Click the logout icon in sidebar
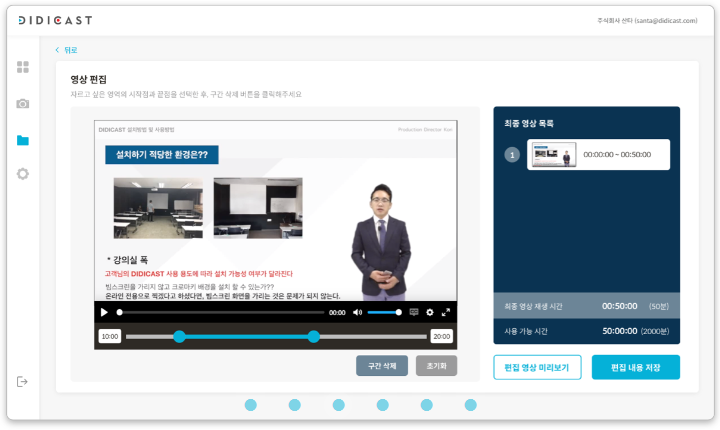Image resolution: width=720 pixels, height=430 pixels. point(22,381)
